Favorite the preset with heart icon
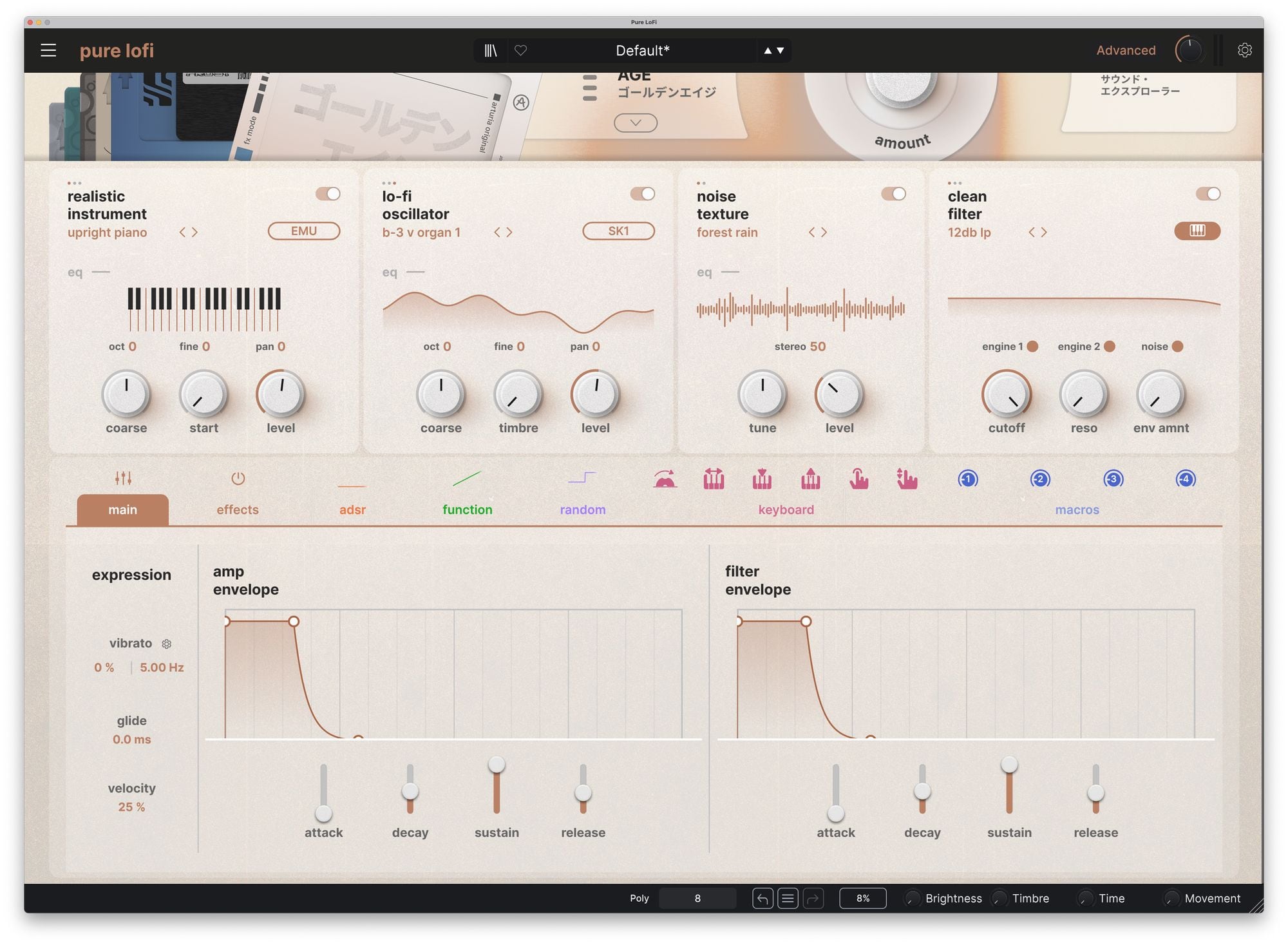This screenshot has height=945, width=1288. pos(520,50)
